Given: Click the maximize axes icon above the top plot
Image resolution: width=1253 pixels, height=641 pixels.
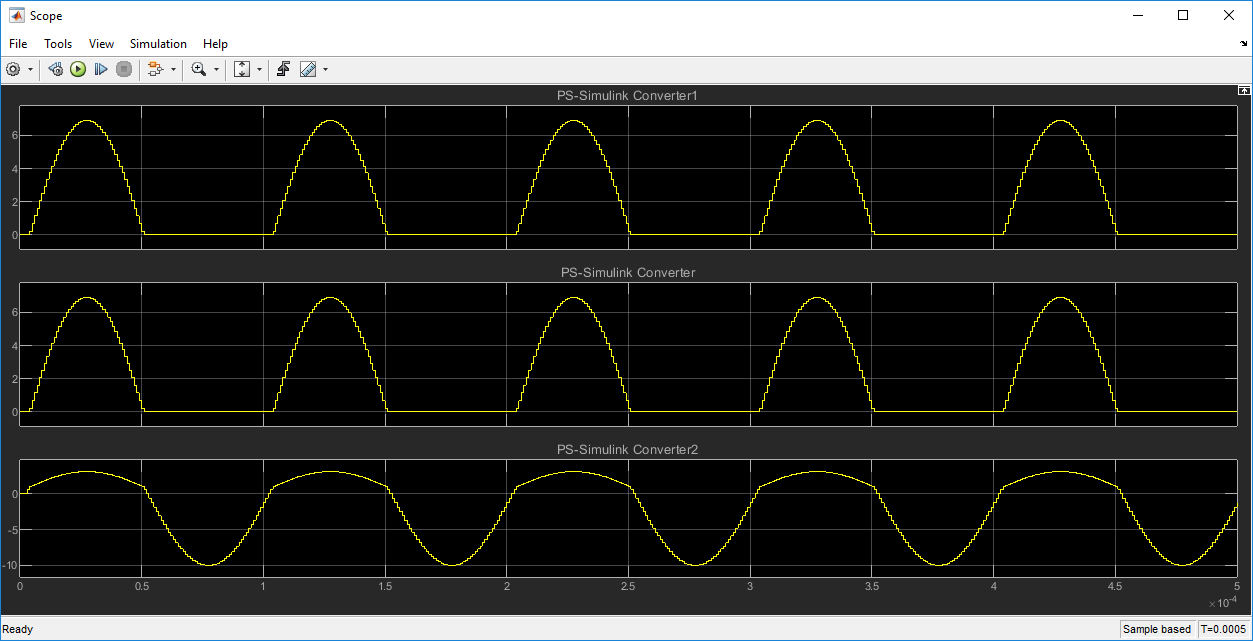Looking at the screenshot, I should [x=1244, y=90].
